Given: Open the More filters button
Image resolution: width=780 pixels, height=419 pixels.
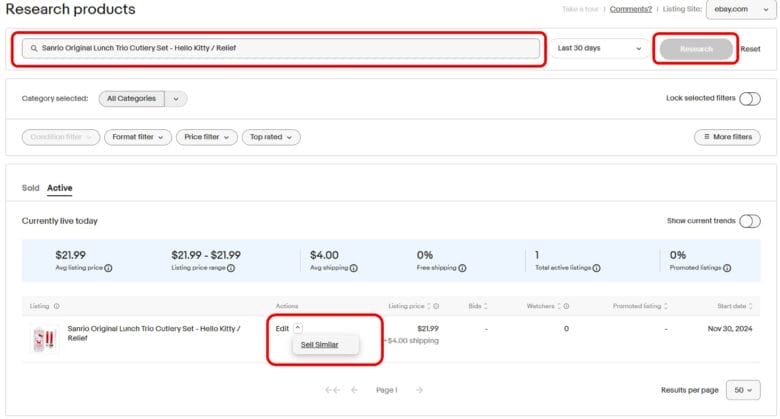Looking at the screenshot, I should tap(727, 137).
